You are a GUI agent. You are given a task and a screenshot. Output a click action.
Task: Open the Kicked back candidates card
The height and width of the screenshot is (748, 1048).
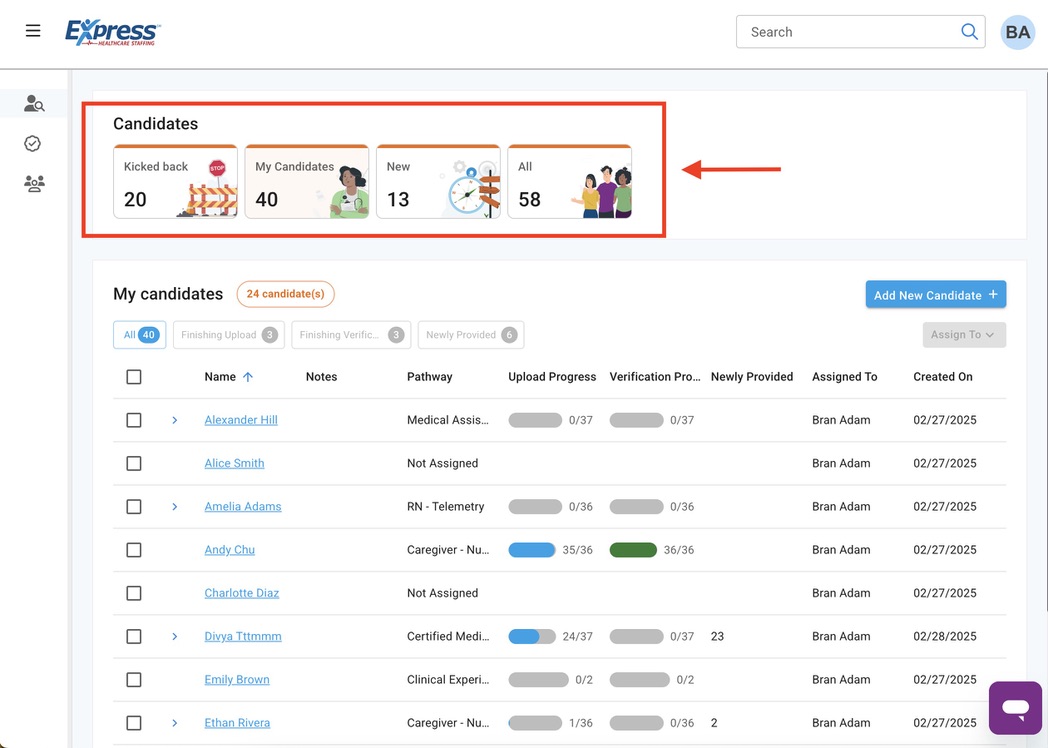pyautogui.click(x=175, y=182)
